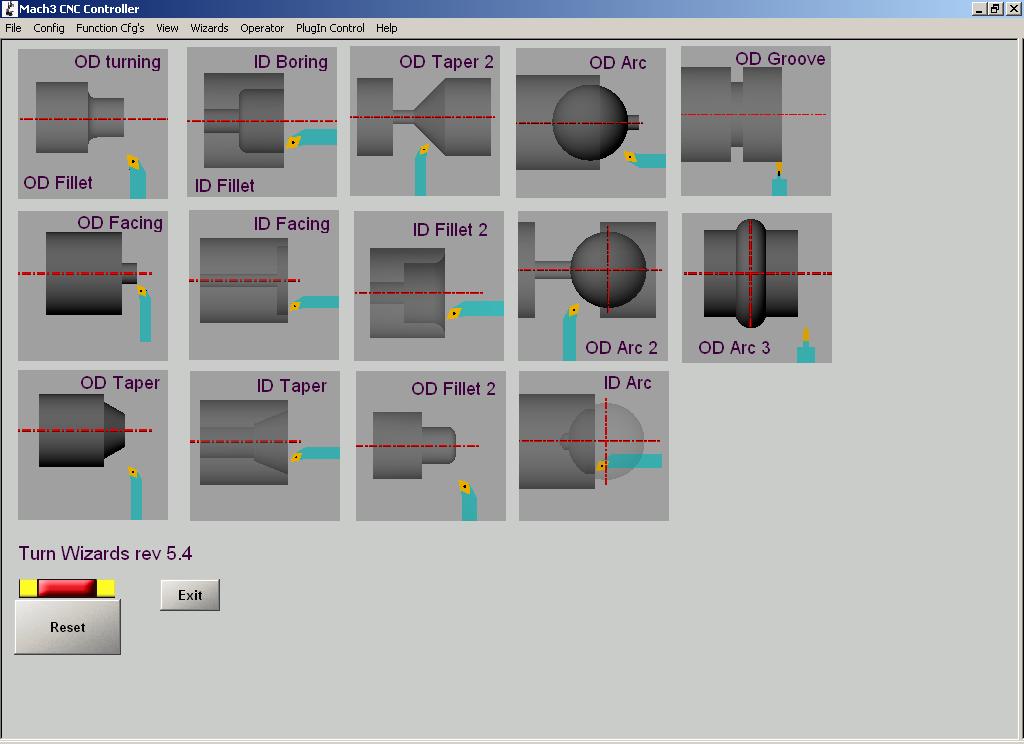Select the ID Boring wizard icon
This screenshot has height=744, width=1024.
(262, 123)
